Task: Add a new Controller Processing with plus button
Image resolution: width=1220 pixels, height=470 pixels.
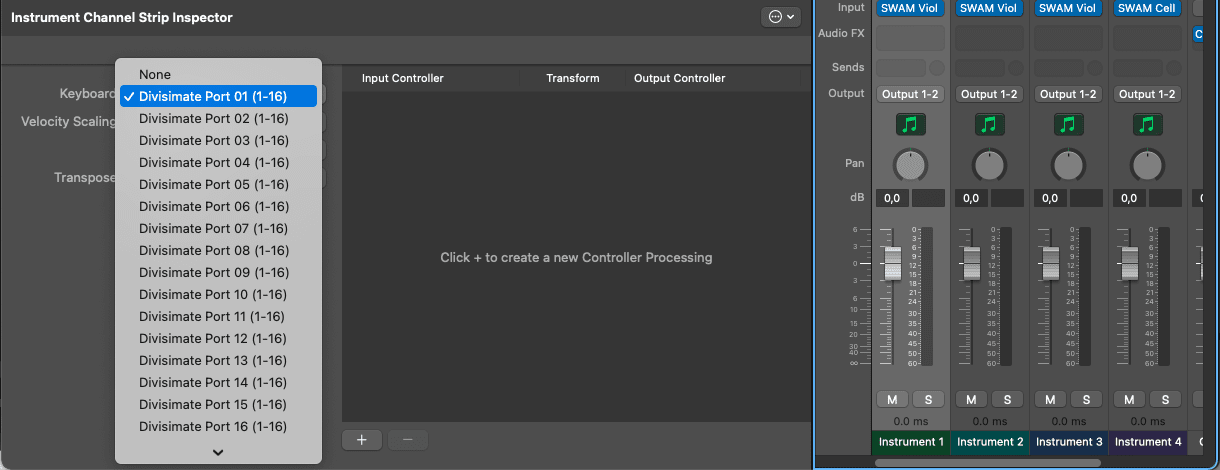Action: 362,439
